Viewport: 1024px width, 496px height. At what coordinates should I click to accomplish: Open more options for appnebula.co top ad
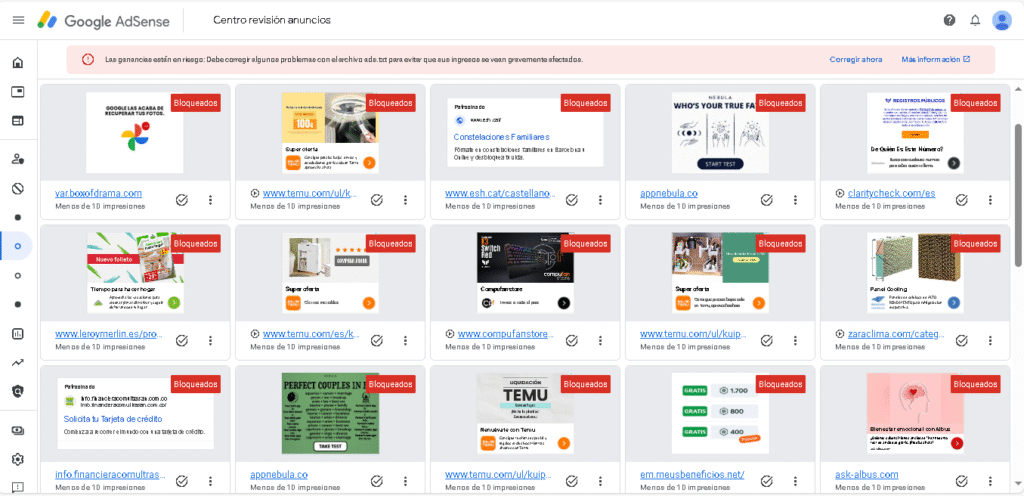click(x=794, y=199)
